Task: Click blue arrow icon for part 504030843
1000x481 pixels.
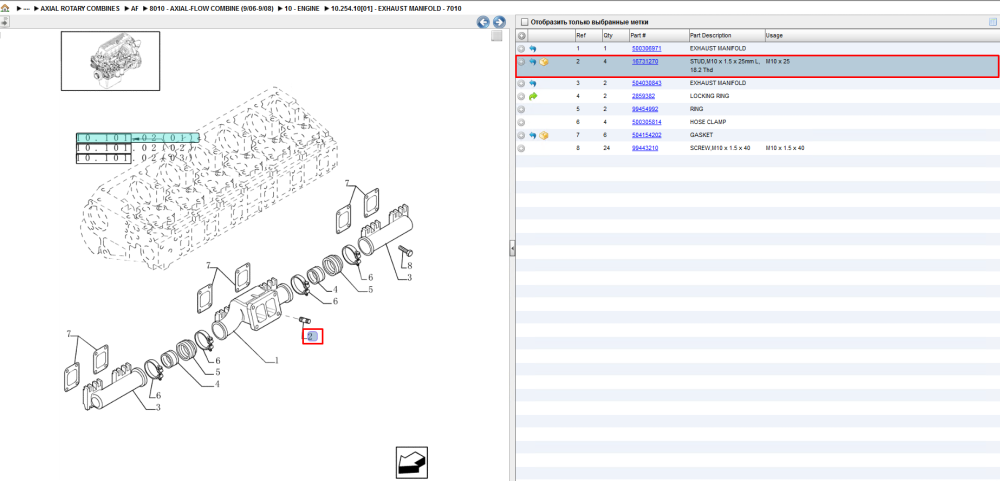Action: pos(533,83)
